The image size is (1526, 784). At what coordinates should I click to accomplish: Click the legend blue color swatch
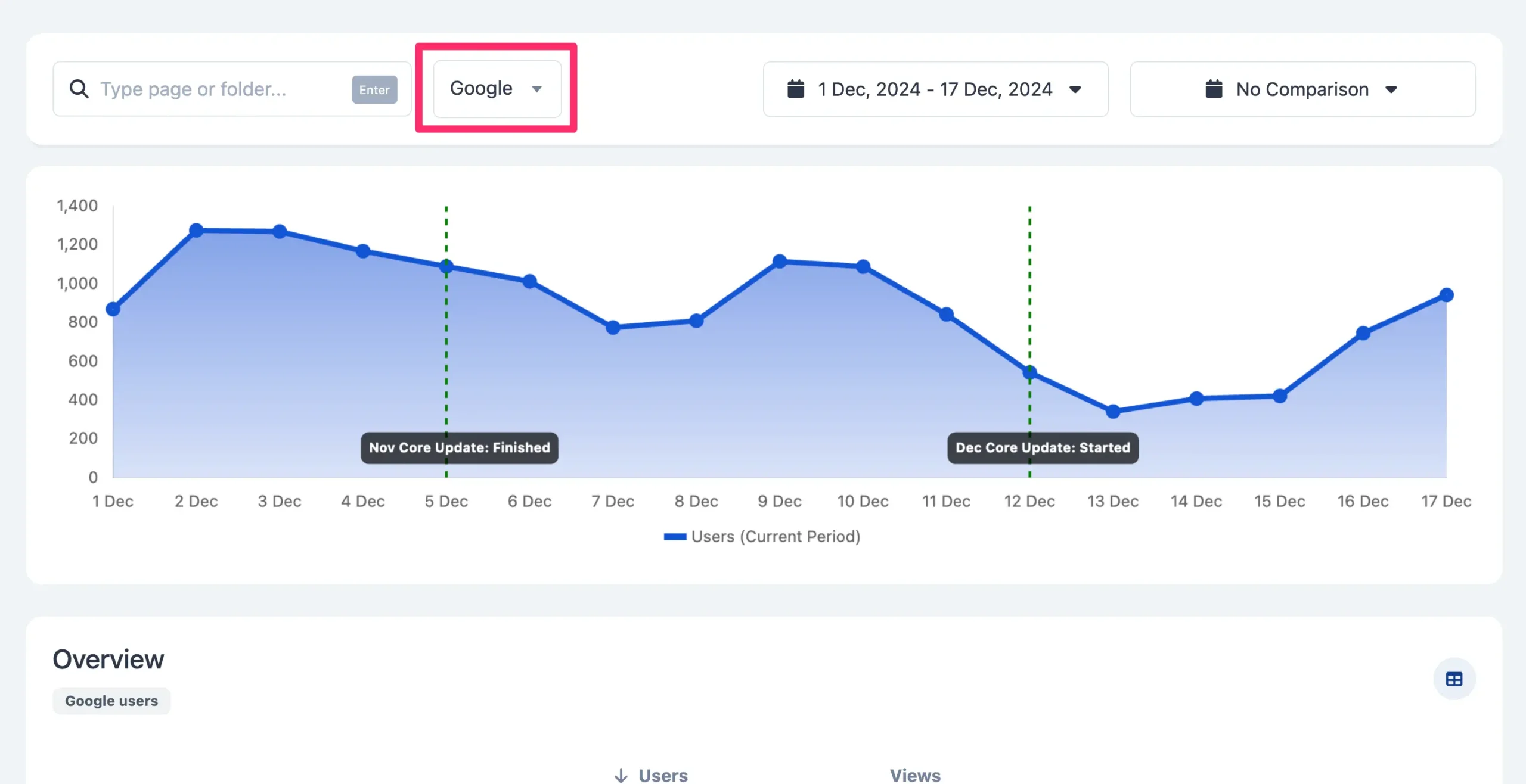pos(675,536)
